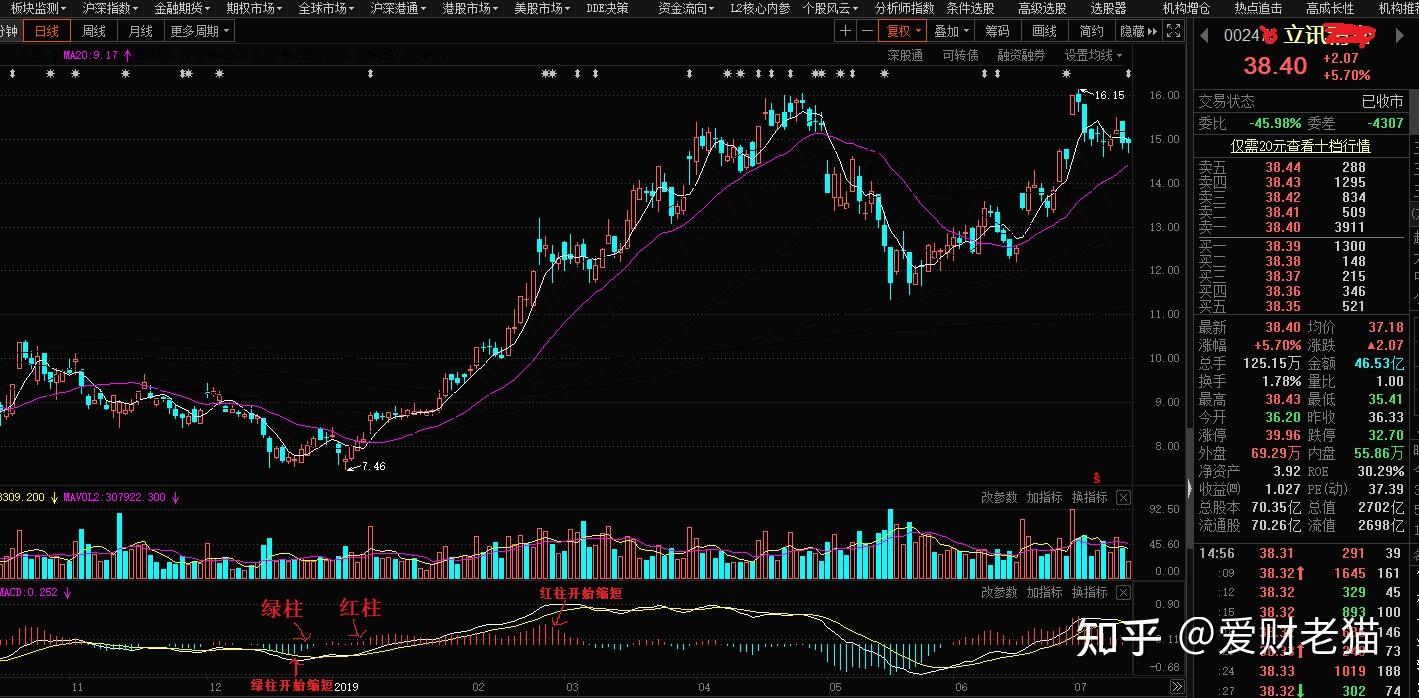
Task: Click 交易状态 已收市 status row
Action: click(1302, 101)
